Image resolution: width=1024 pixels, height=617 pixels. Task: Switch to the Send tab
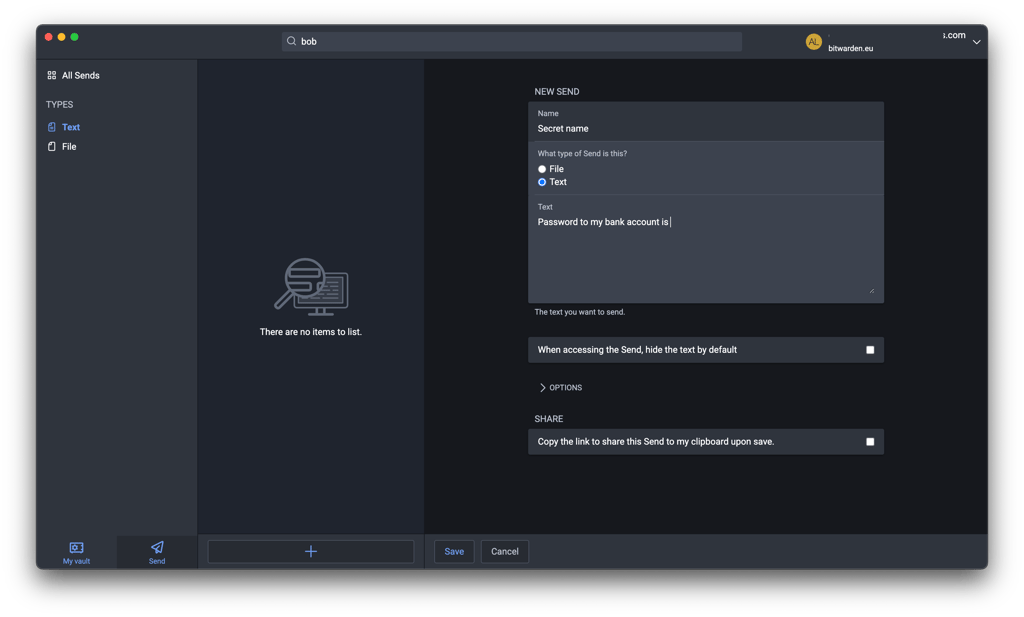[157, 552]
